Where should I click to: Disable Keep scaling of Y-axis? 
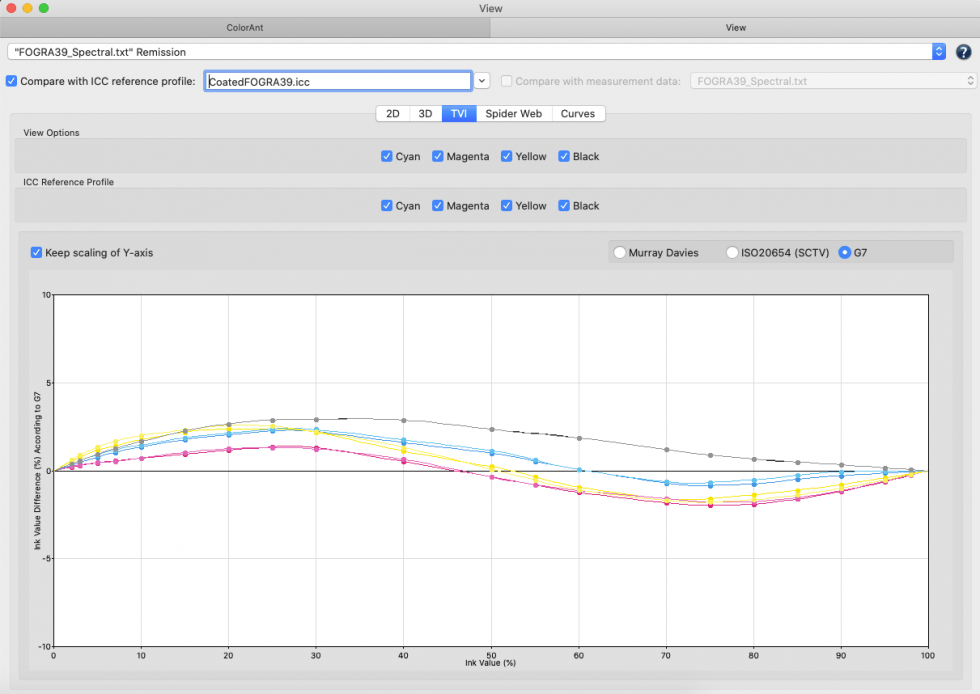point(37,253)
